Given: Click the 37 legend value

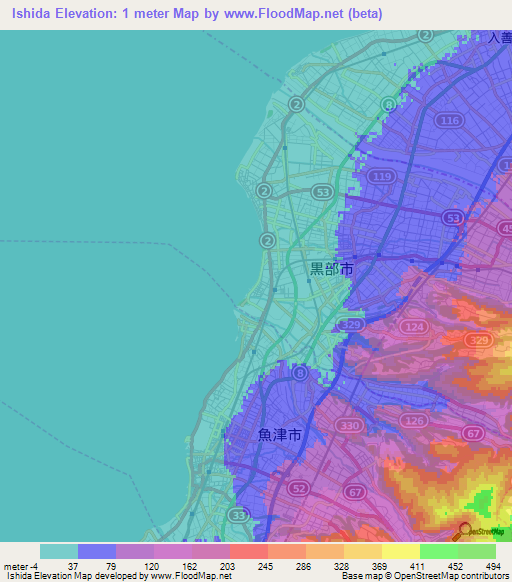Looking at the screenshot, I should pos(73,566).
